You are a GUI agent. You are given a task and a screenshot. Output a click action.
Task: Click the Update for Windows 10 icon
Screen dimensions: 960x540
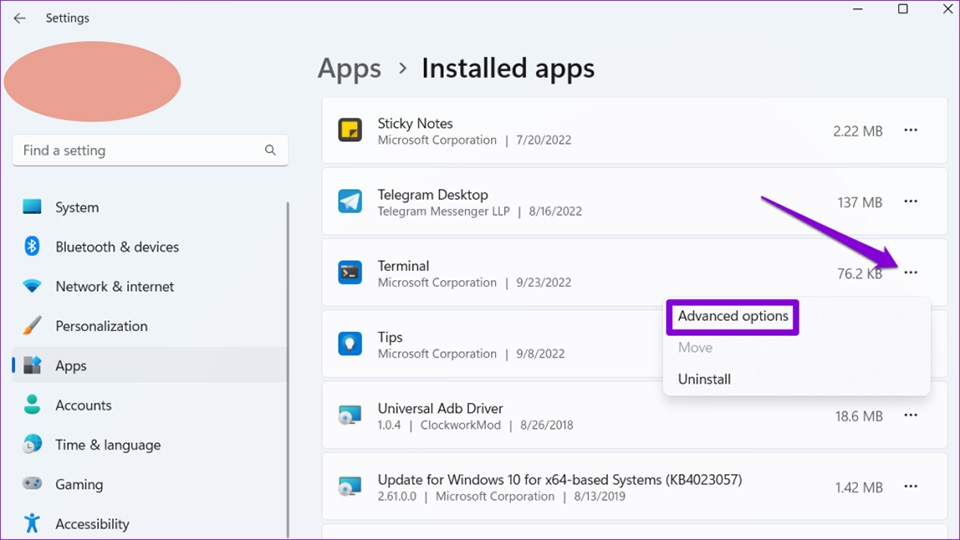pos(350,487)
